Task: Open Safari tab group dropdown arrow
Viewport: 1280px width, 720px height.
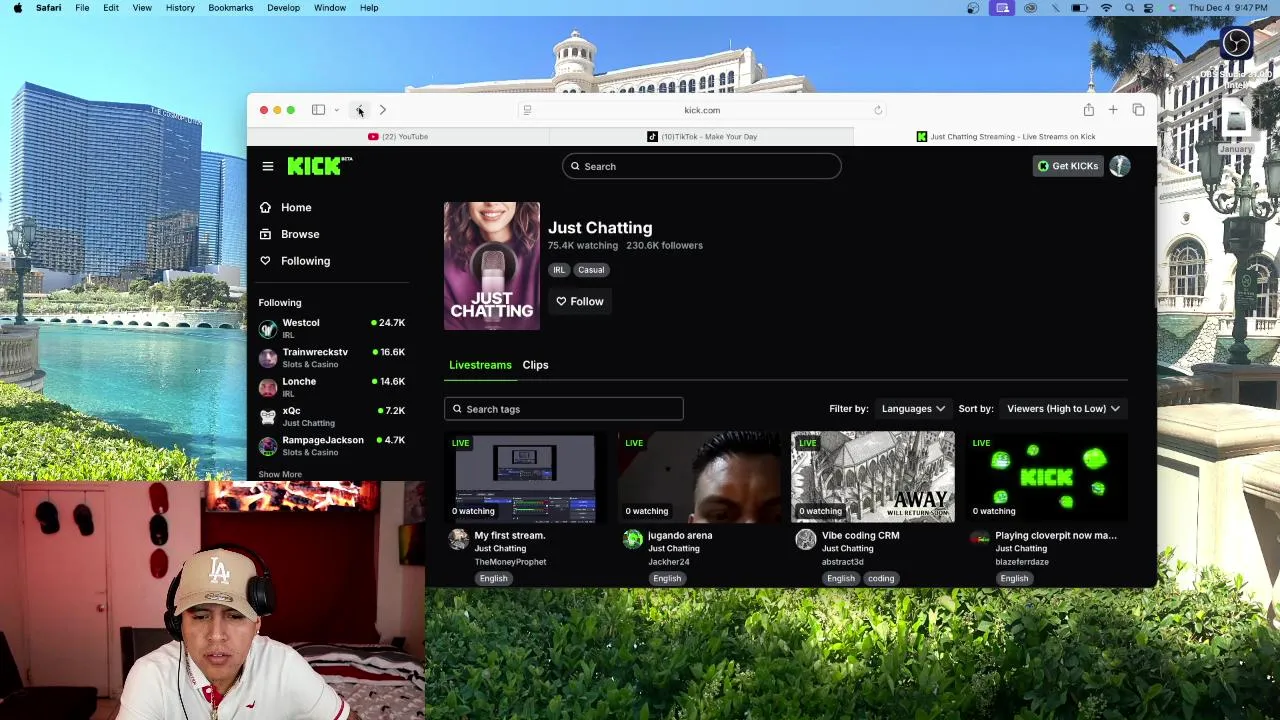Action: click(336, 110)
